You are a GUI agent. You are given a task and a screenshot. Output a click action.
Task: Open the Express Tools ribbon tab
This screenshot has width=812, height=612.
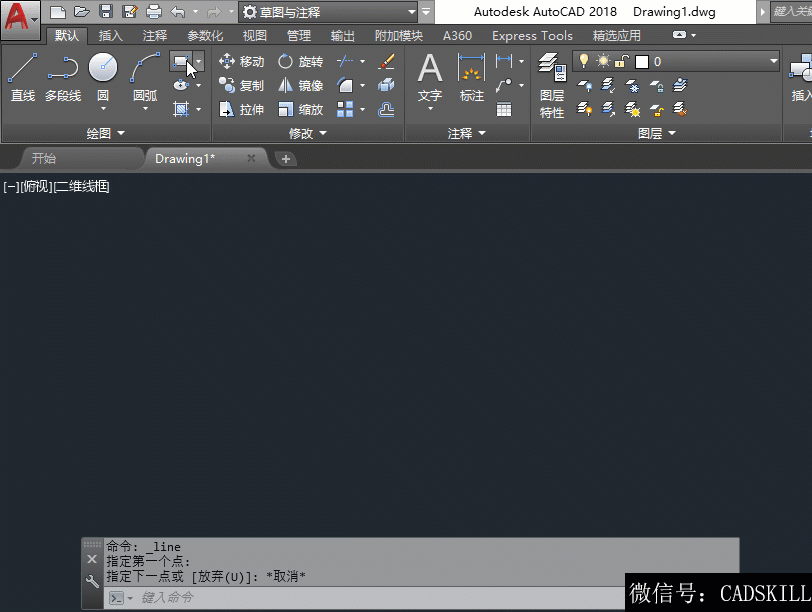click(x=532, y=36)
